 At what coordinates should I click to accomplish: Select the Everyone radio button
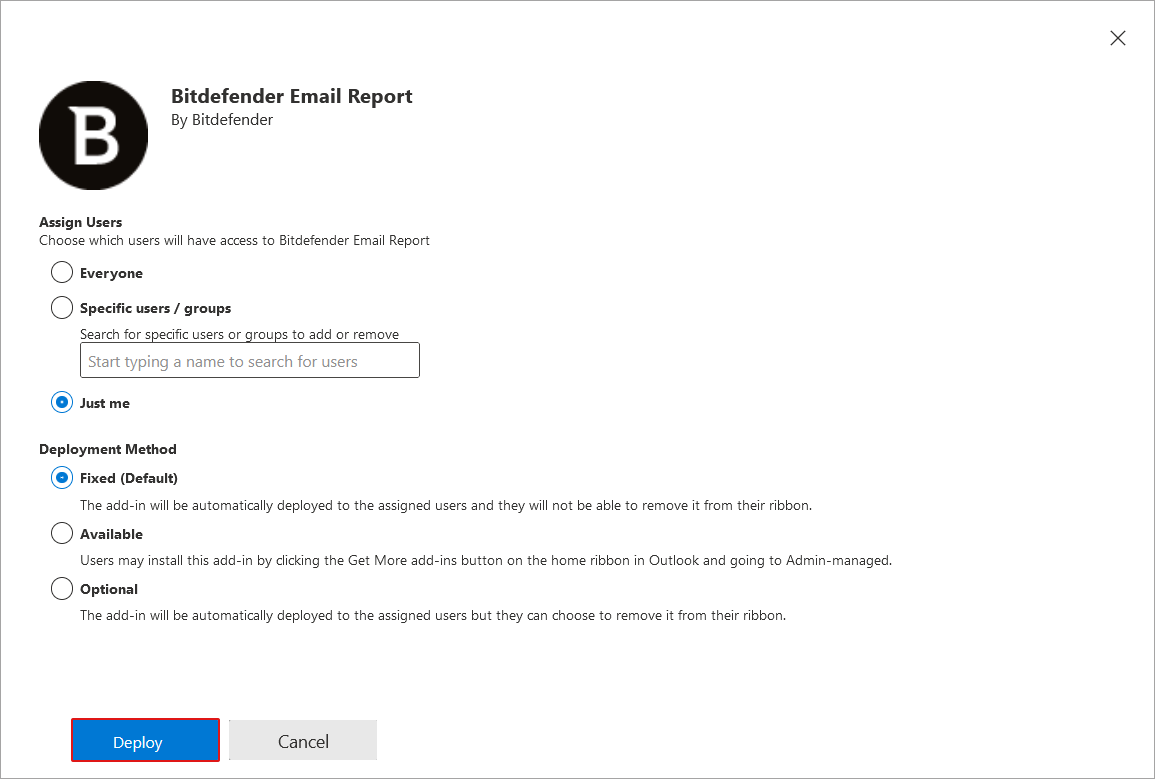click(62, 273)
